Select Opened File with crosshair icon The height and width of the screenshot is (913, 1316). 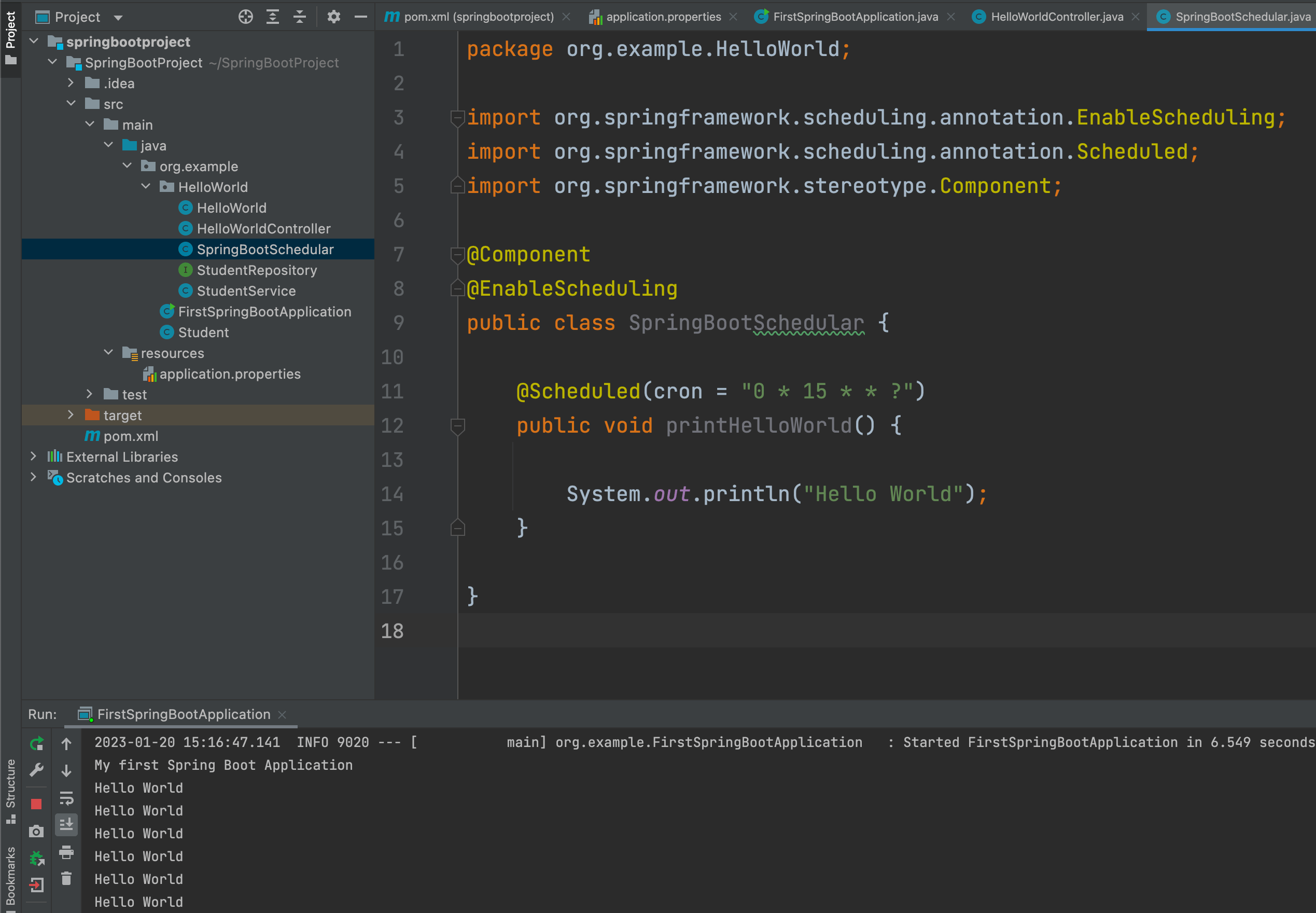[x=246, y=17]
